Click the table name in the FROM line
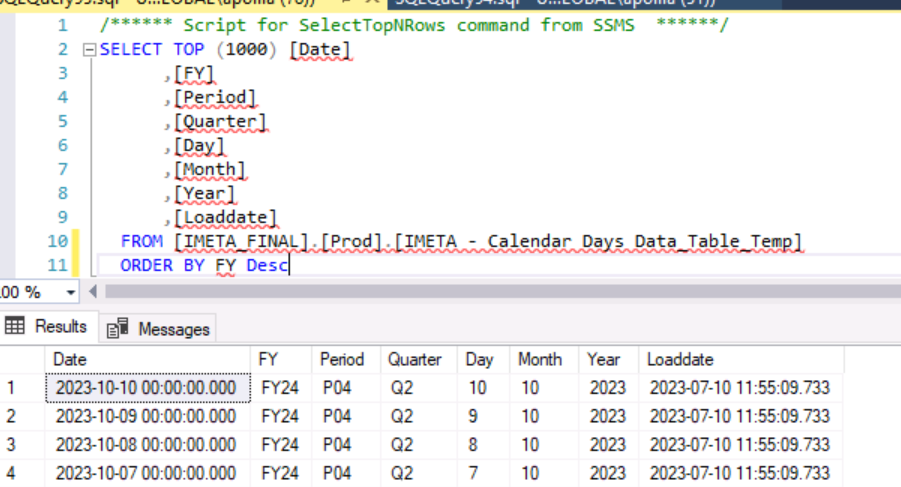This screenshot has height=487, width=901. [597, 241]
